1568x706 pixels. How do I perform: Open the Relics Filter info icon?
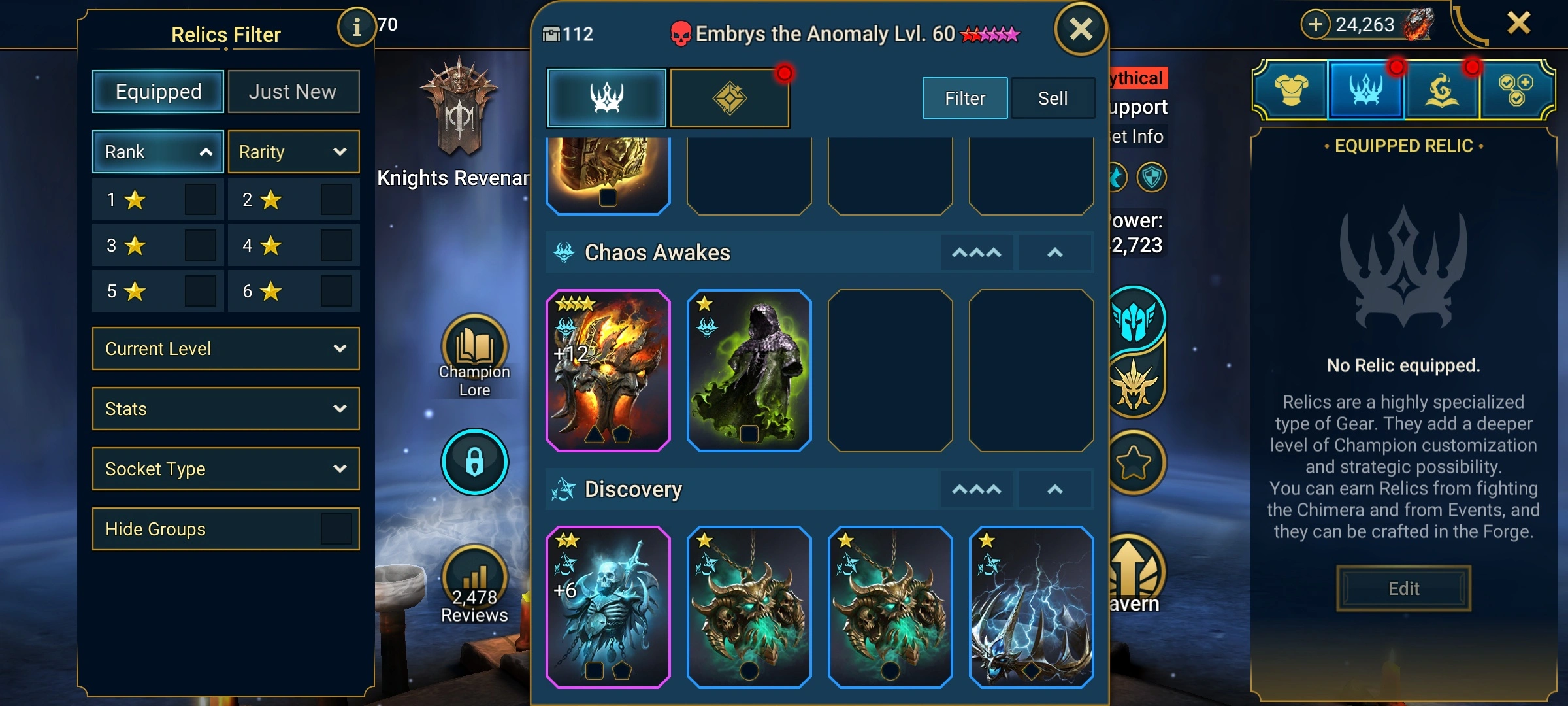click(x=356, y=27)
